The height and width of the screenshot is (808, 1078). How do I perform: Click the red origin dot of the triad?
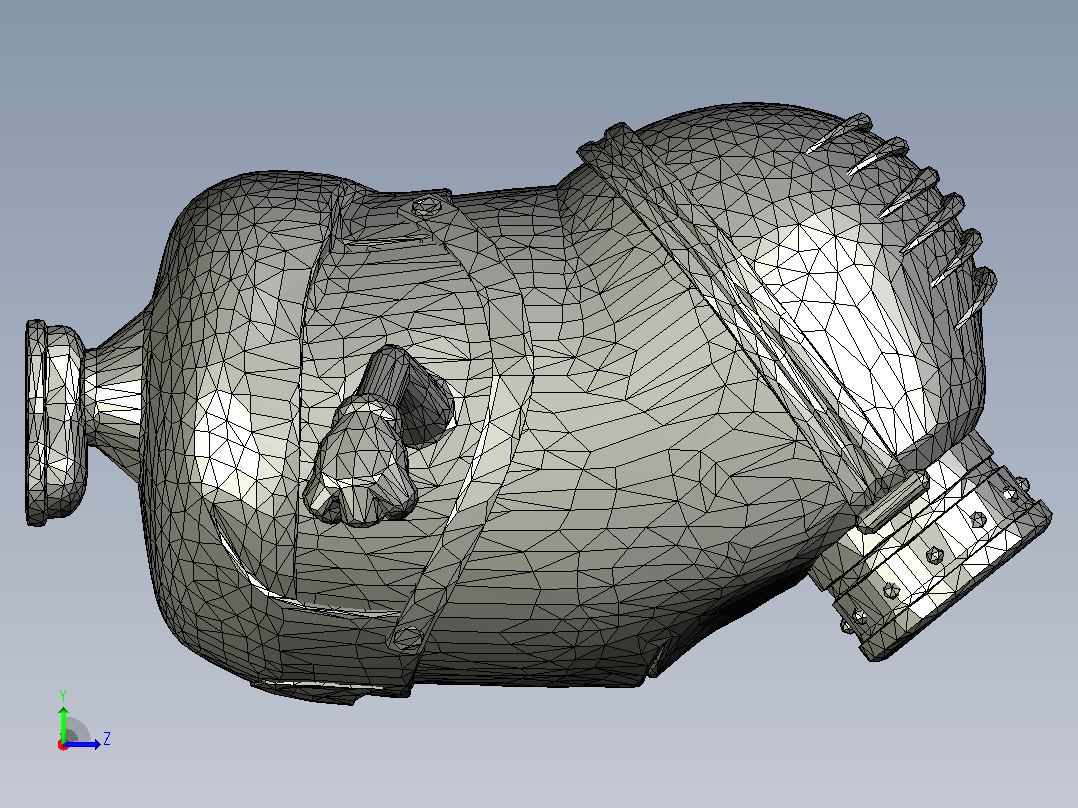click(x=63, y=745)
